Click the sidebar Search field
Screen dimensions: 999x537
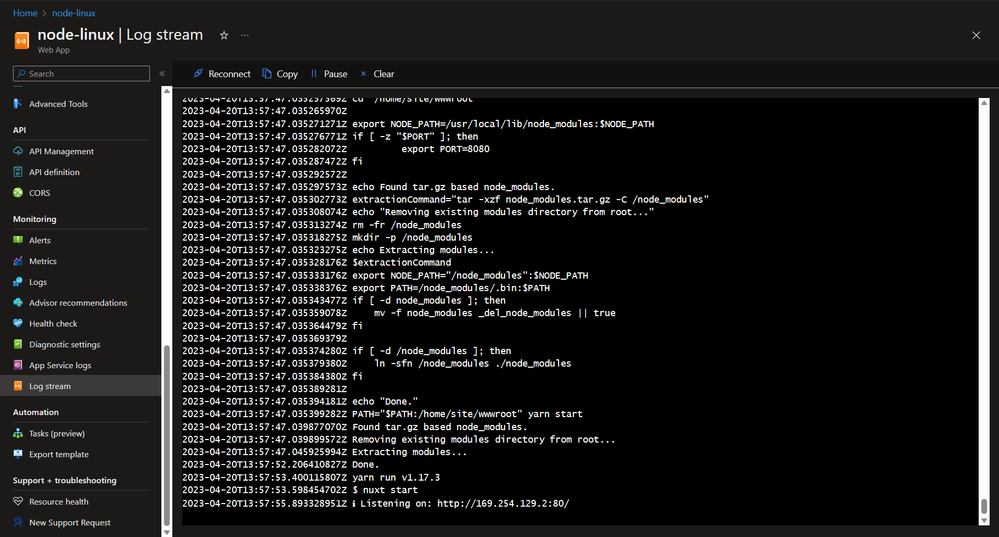(x=82, y=73)
